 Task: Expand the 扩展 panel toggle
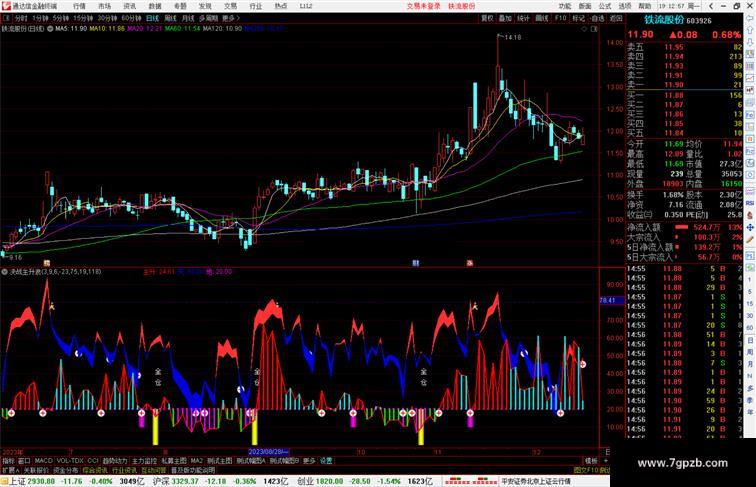point(10,470)
